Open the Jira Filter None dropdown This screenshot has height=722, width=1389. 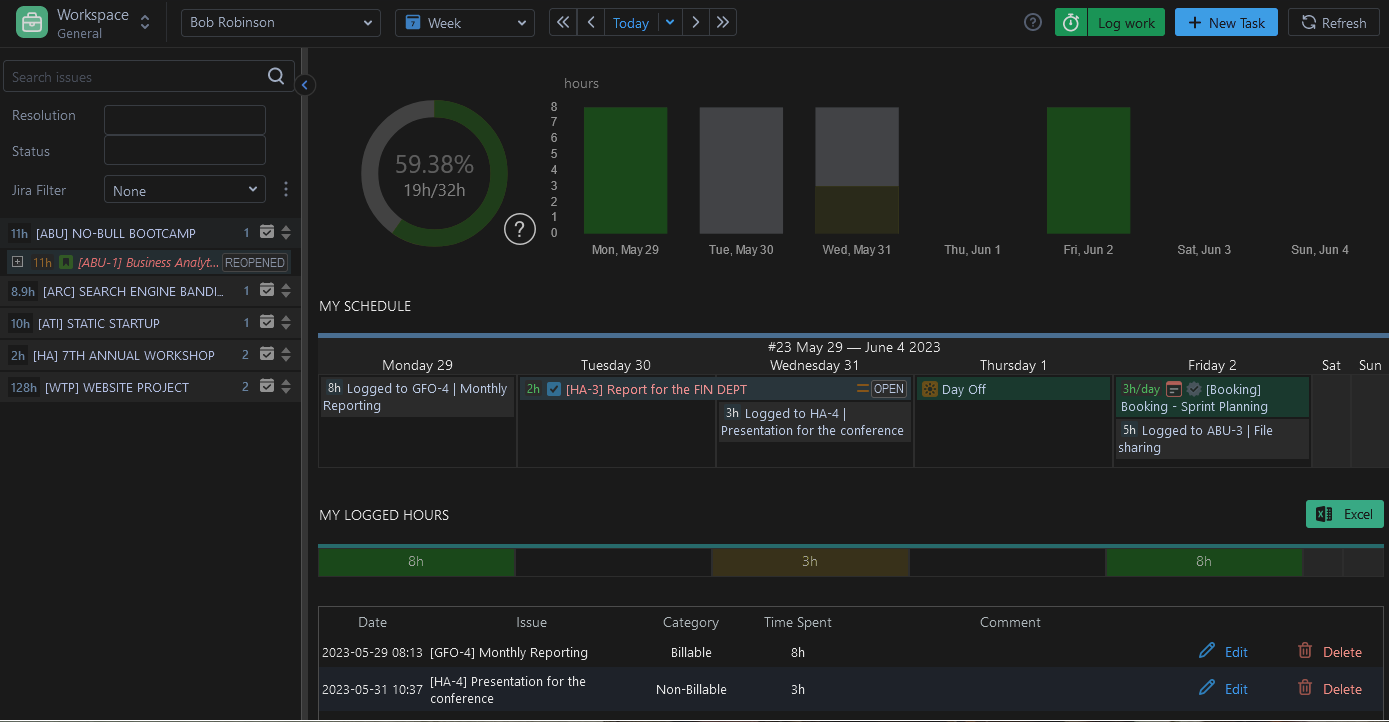click(x=184, y=190)
